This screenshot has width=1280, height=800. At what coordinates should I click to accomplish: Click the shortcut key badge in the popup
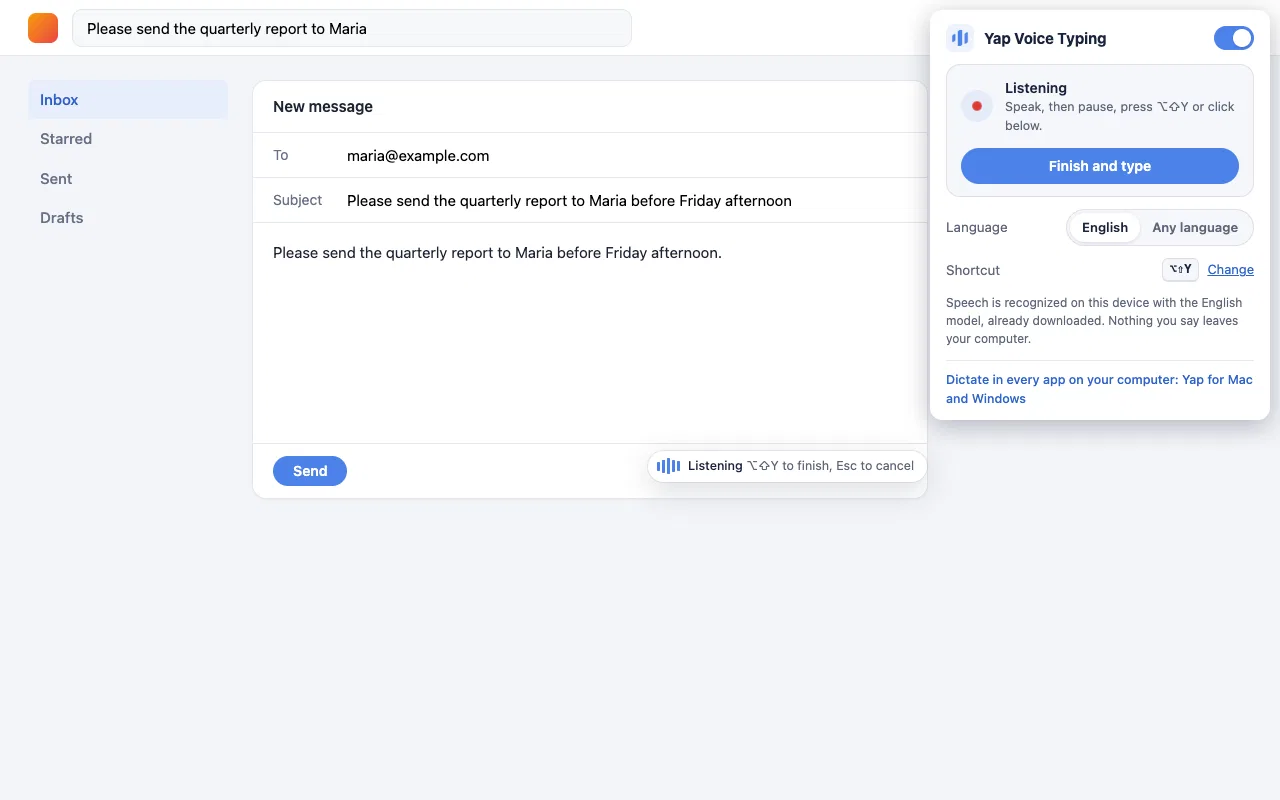point(1180,270)
